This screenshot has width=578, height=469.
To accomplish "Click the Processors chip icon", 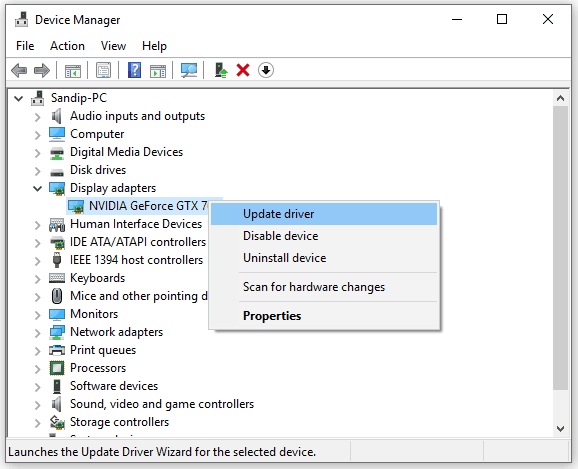I will [x=57, y=368].
